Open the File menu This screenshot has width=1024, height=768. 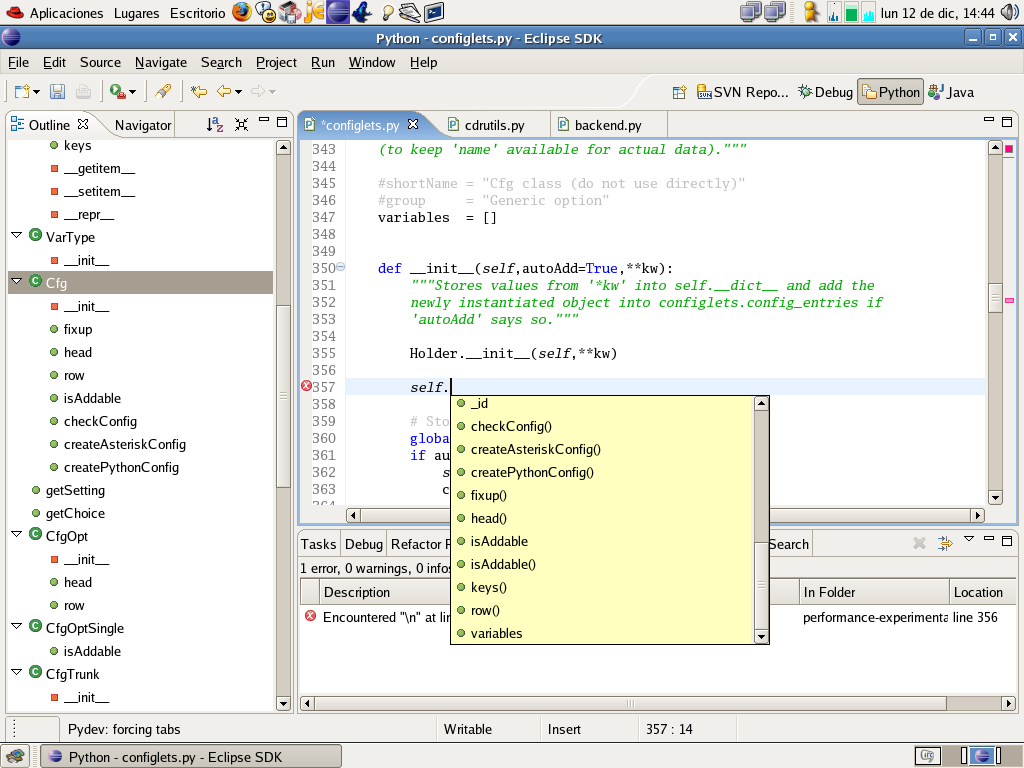(x=18, y=62)
